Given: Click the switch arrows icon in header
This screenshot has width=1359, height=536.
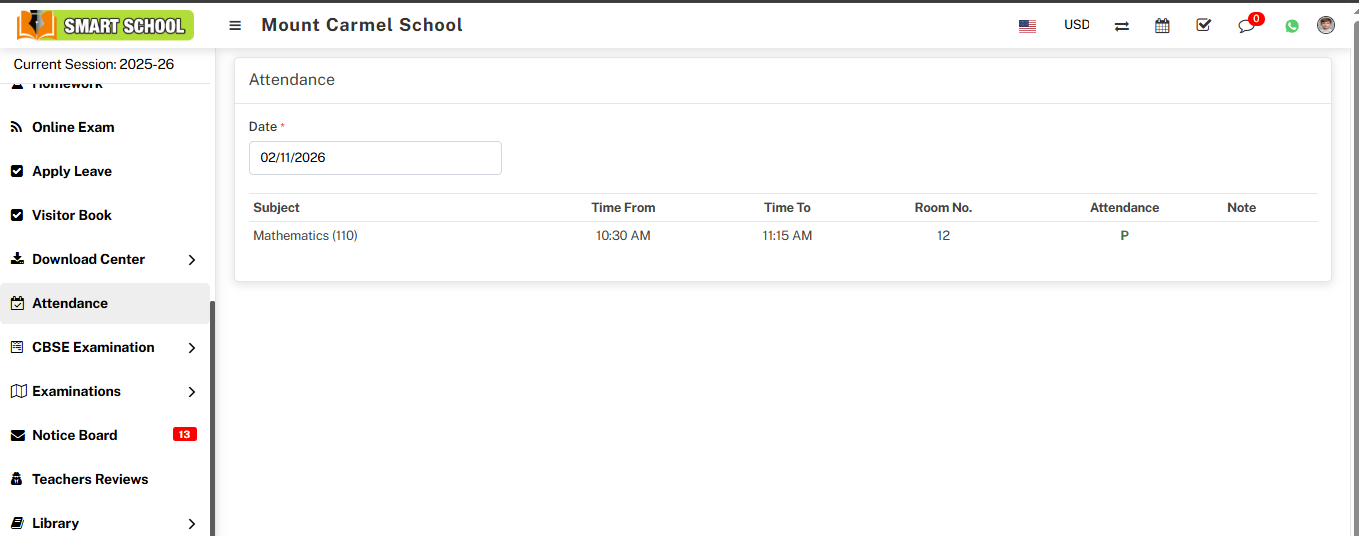Looking at the screenshot, I should (x=1122, y=26).
